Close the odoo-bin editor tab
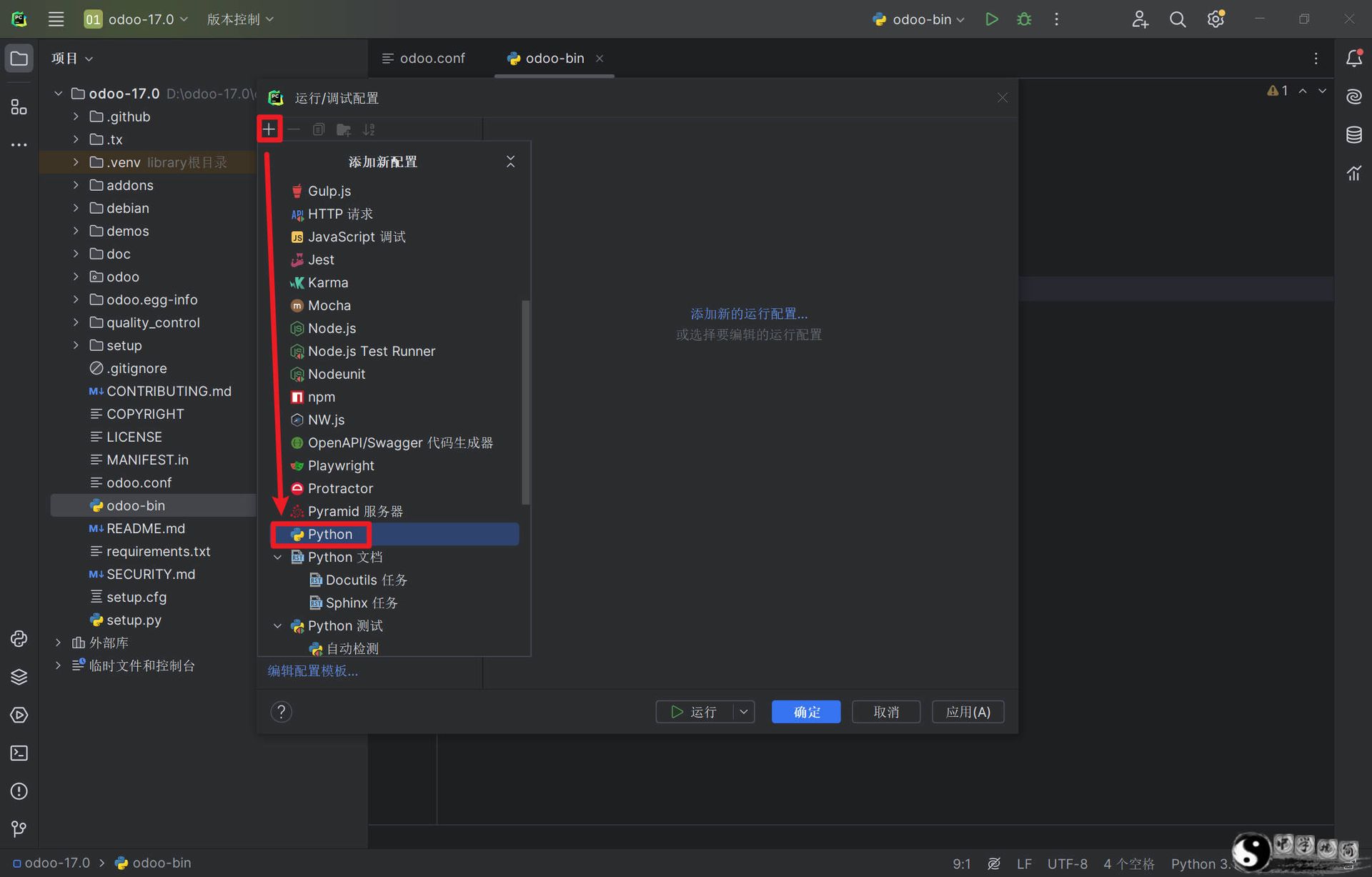Screen dimensions: 1372x877 (x=600, y=59)
